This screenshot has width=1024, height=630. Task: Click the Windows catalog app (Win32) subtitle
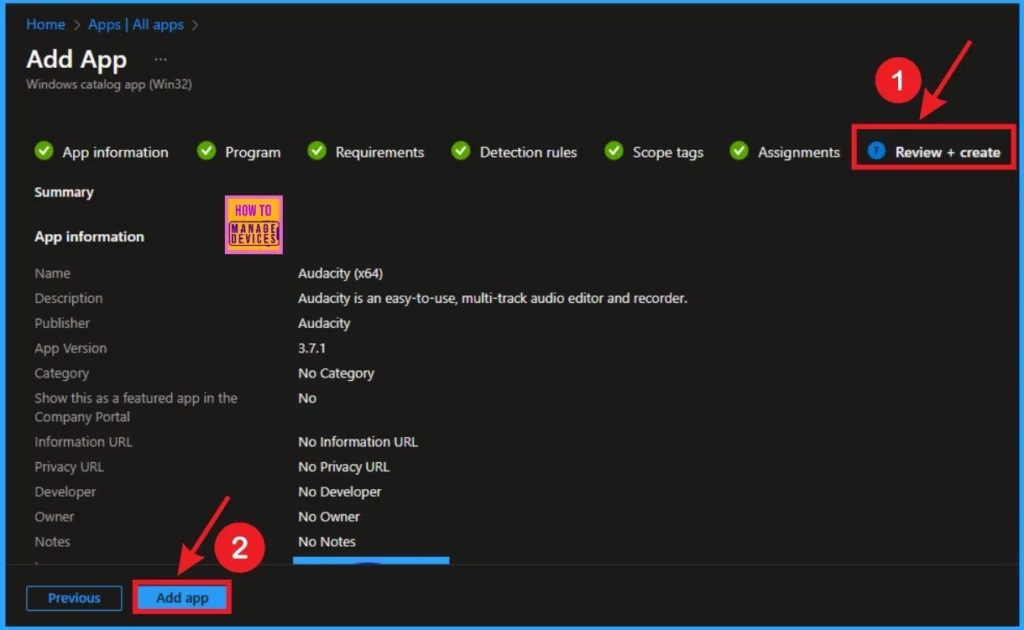coord(109,84)
